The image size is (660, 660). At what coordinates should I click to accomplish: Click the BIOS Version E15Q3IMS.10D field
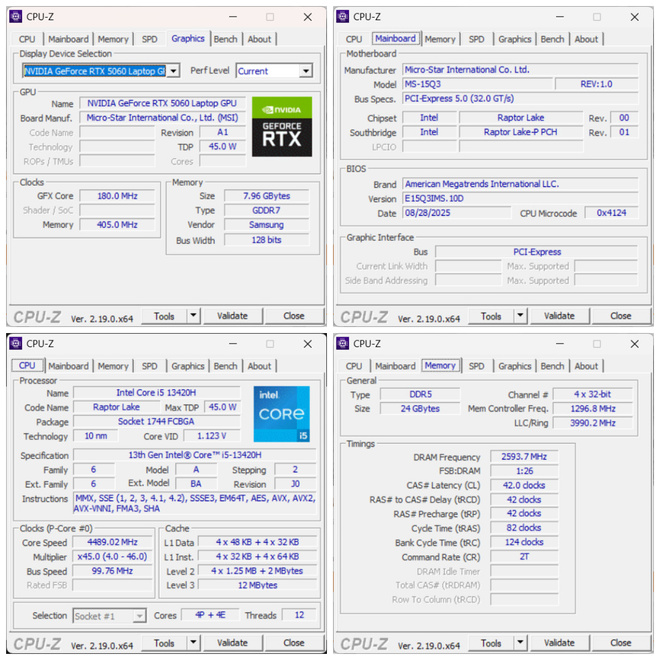[x=520, y=198]
